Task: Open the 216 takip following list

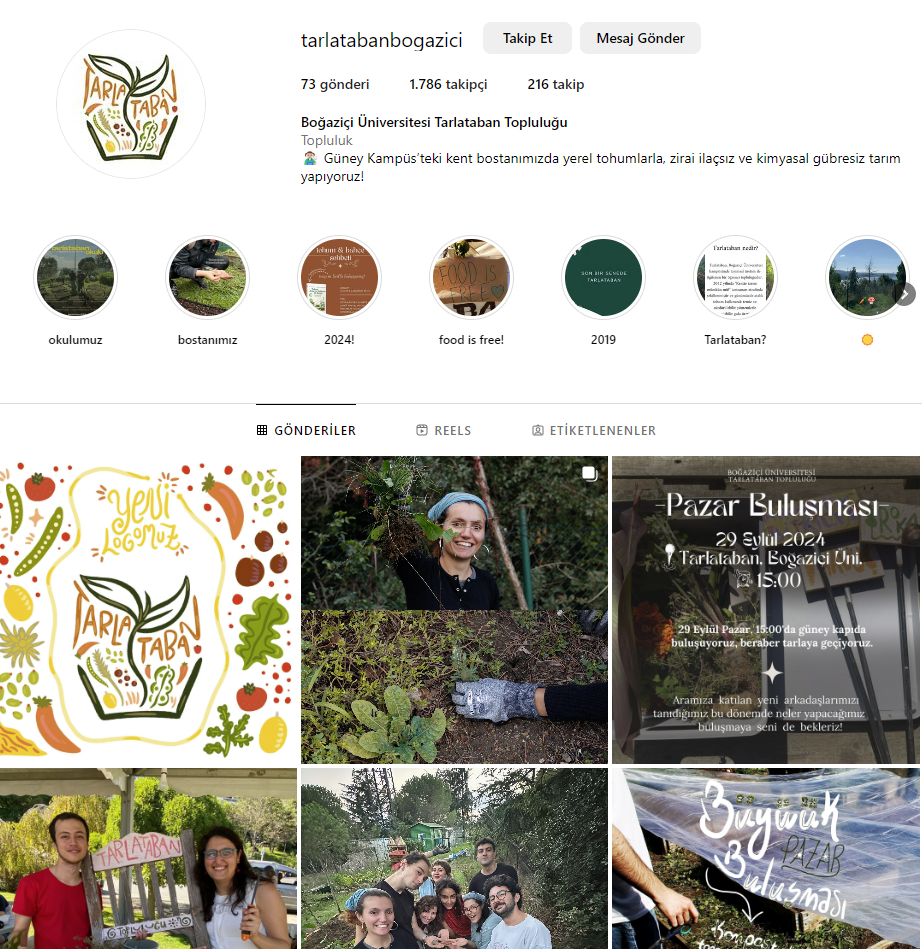Action: click(x=556, y=84)
